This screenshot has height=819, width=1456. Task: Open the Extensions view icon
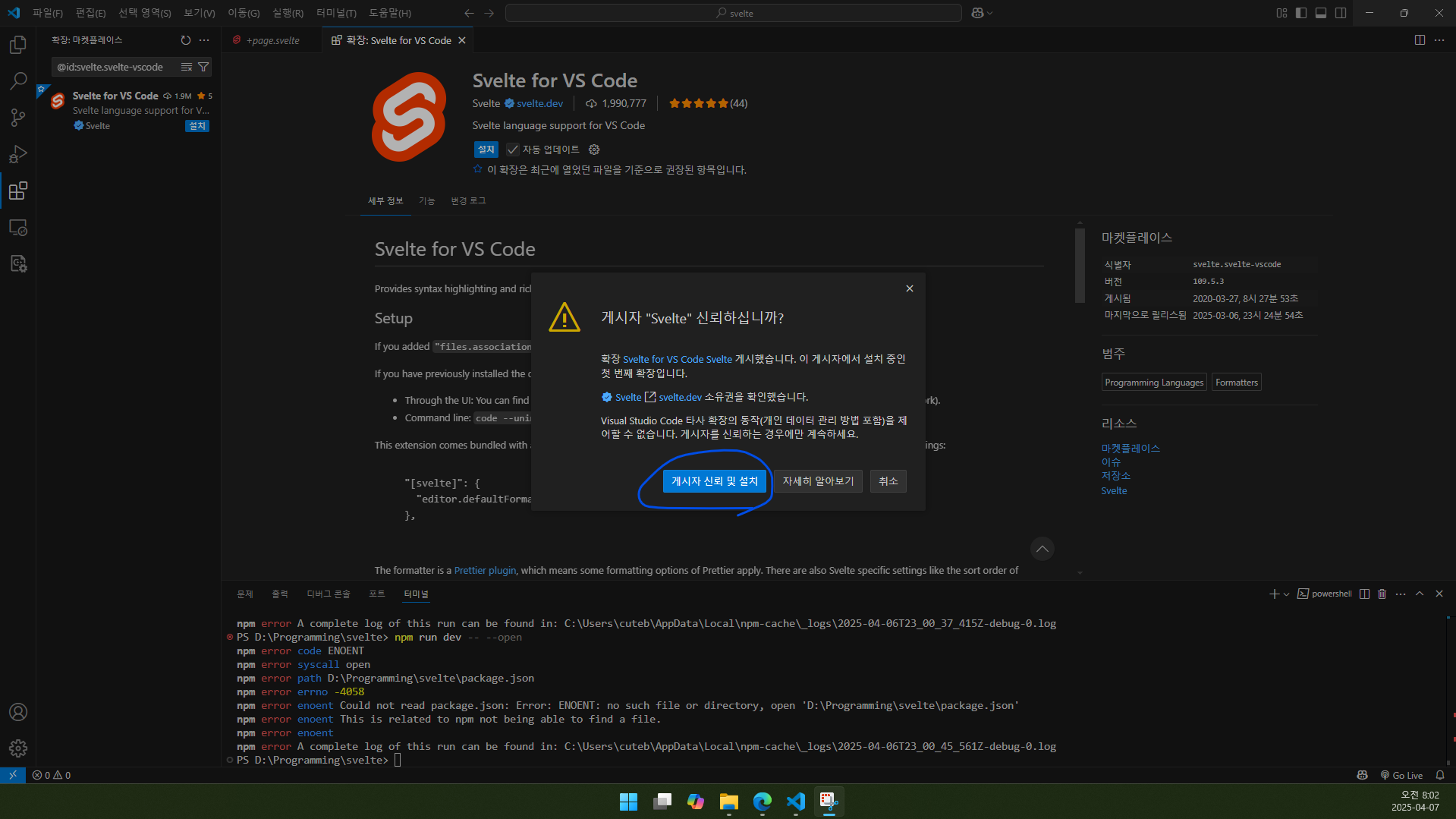18,191
